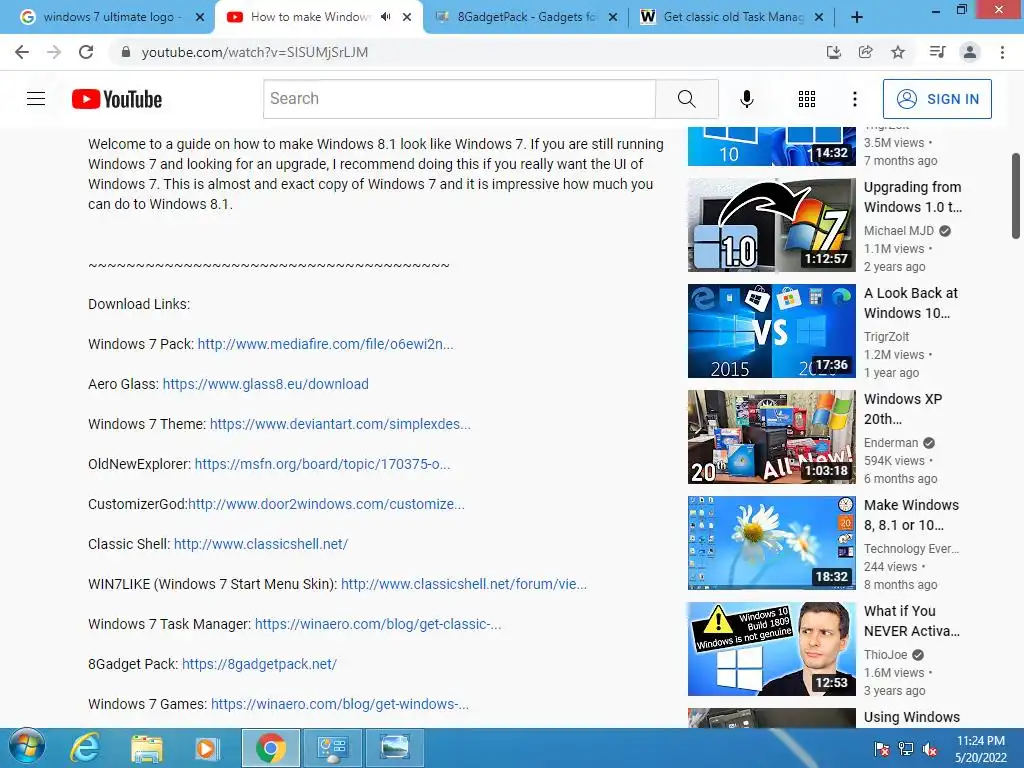The width and height of the screenshot is (1024, 768).
Task: Open Windows Explorer folder on taskbar
Action: [x=147, y=748]
